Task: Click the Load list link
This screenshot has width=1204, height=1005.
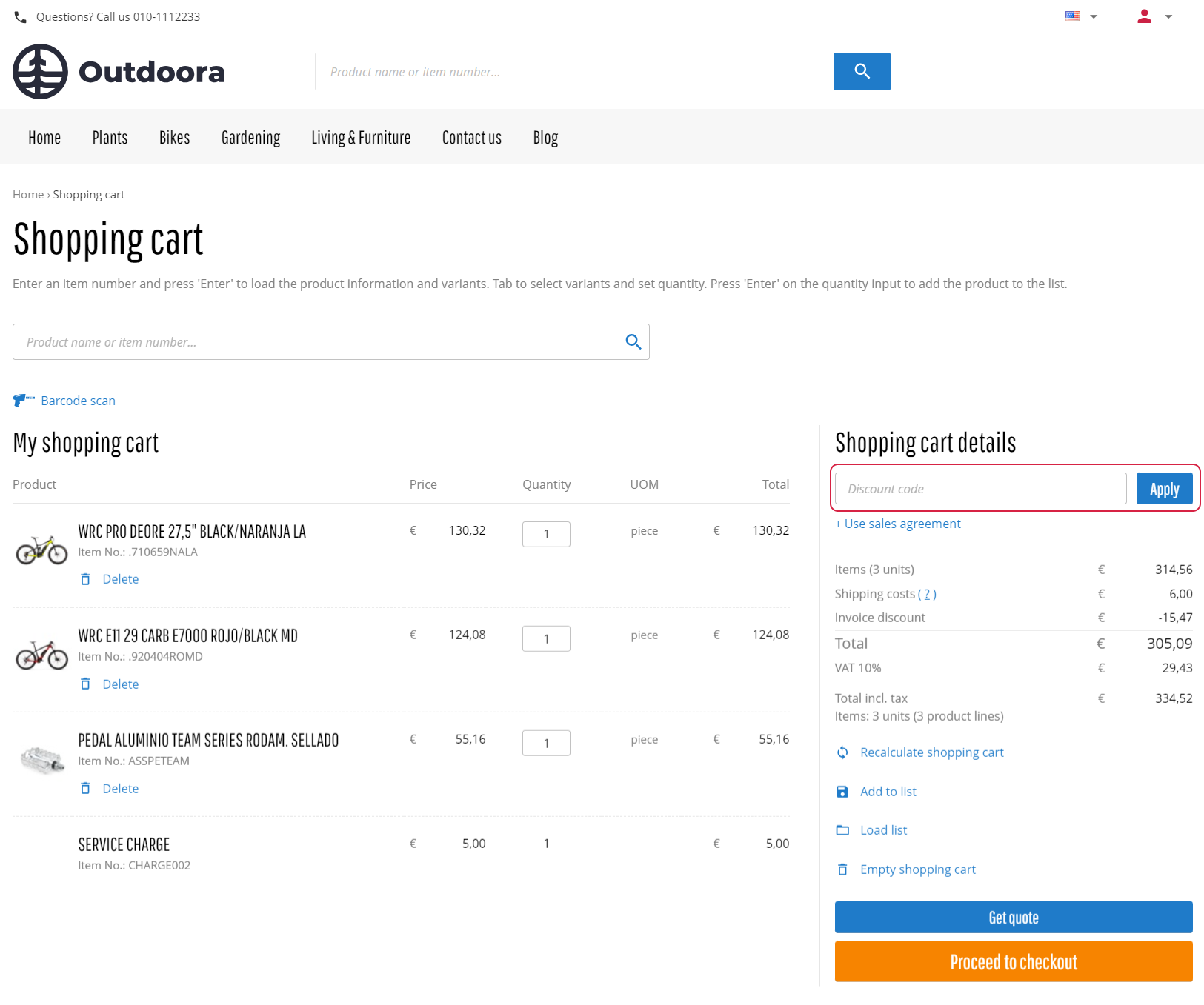Action: (883, 830)
